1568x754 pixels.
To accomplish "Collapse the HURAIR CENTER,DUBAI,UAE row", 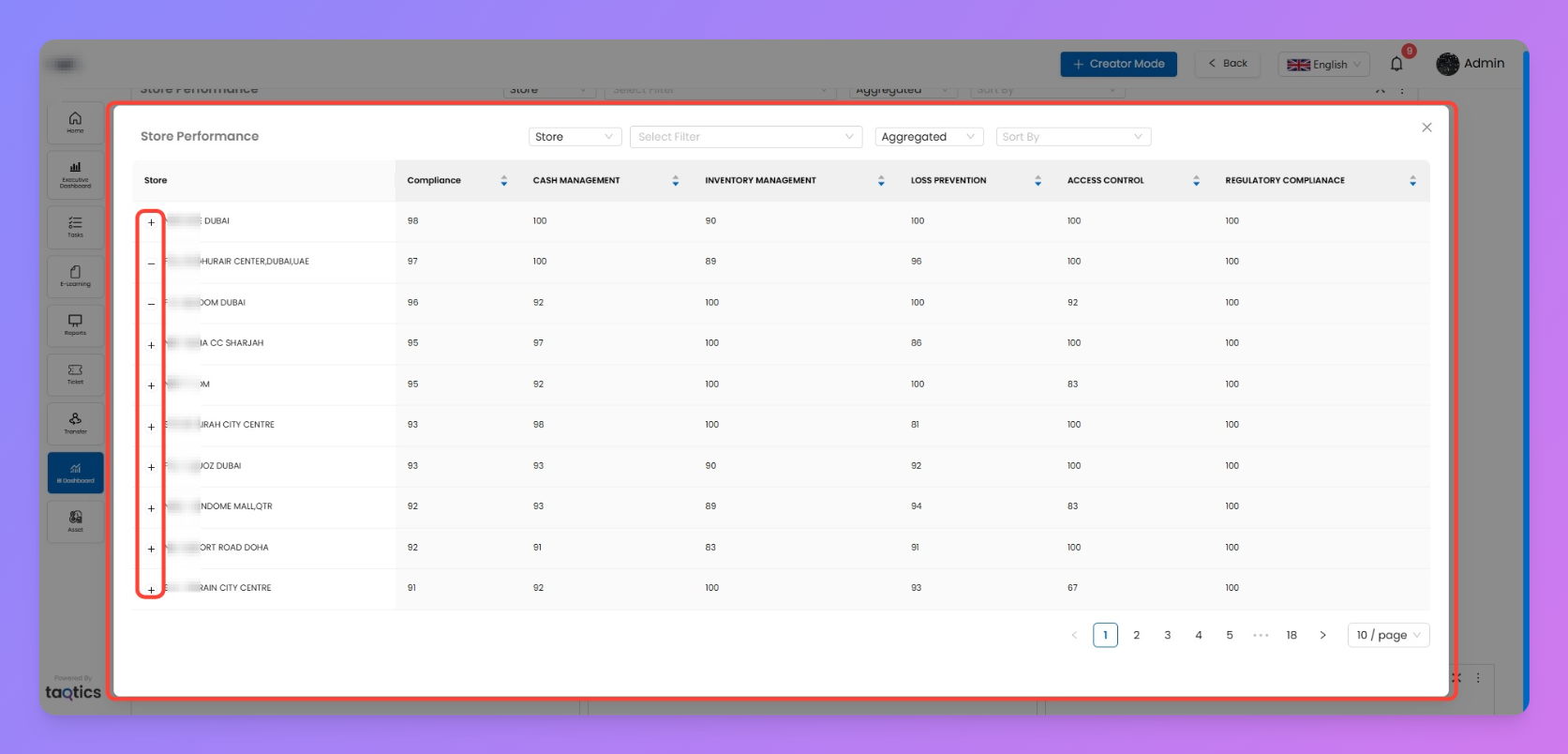I will 151,264.
